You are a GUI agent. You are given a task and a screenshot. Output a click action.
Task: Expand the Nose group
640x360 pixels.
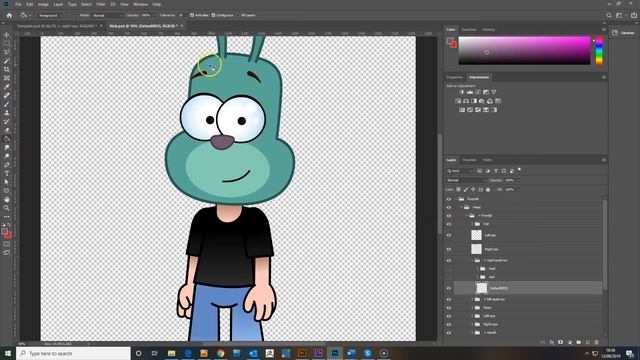pos(473,308)
